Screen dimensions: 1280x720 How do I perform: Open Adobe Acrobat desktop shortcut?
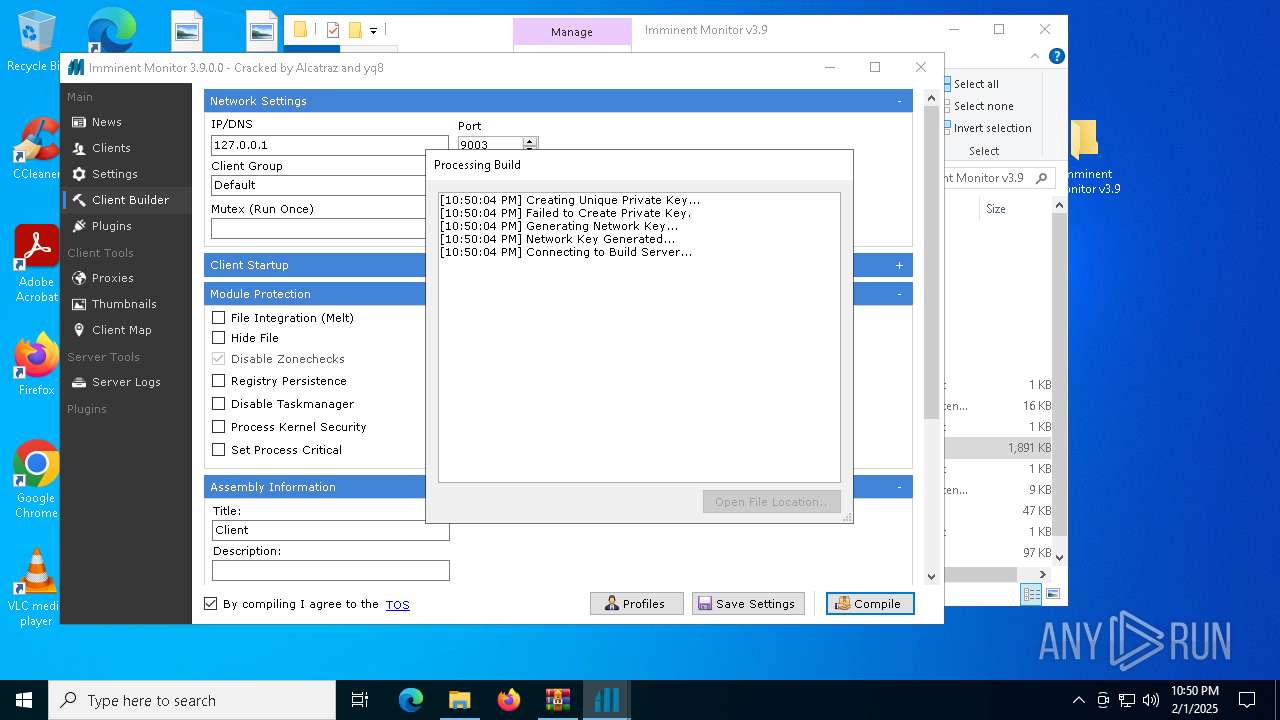36,264
